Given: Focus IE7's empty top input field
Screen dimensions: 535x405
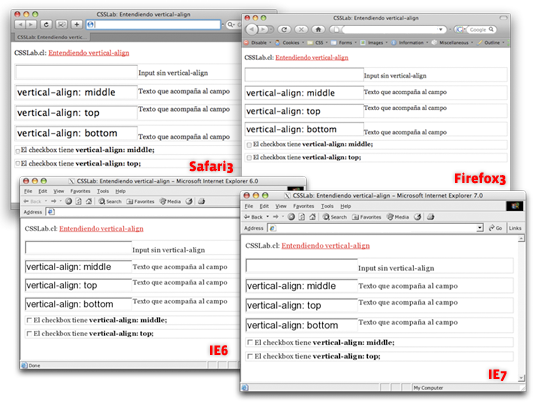Looking at the screenshot, I should pos(302,266).
